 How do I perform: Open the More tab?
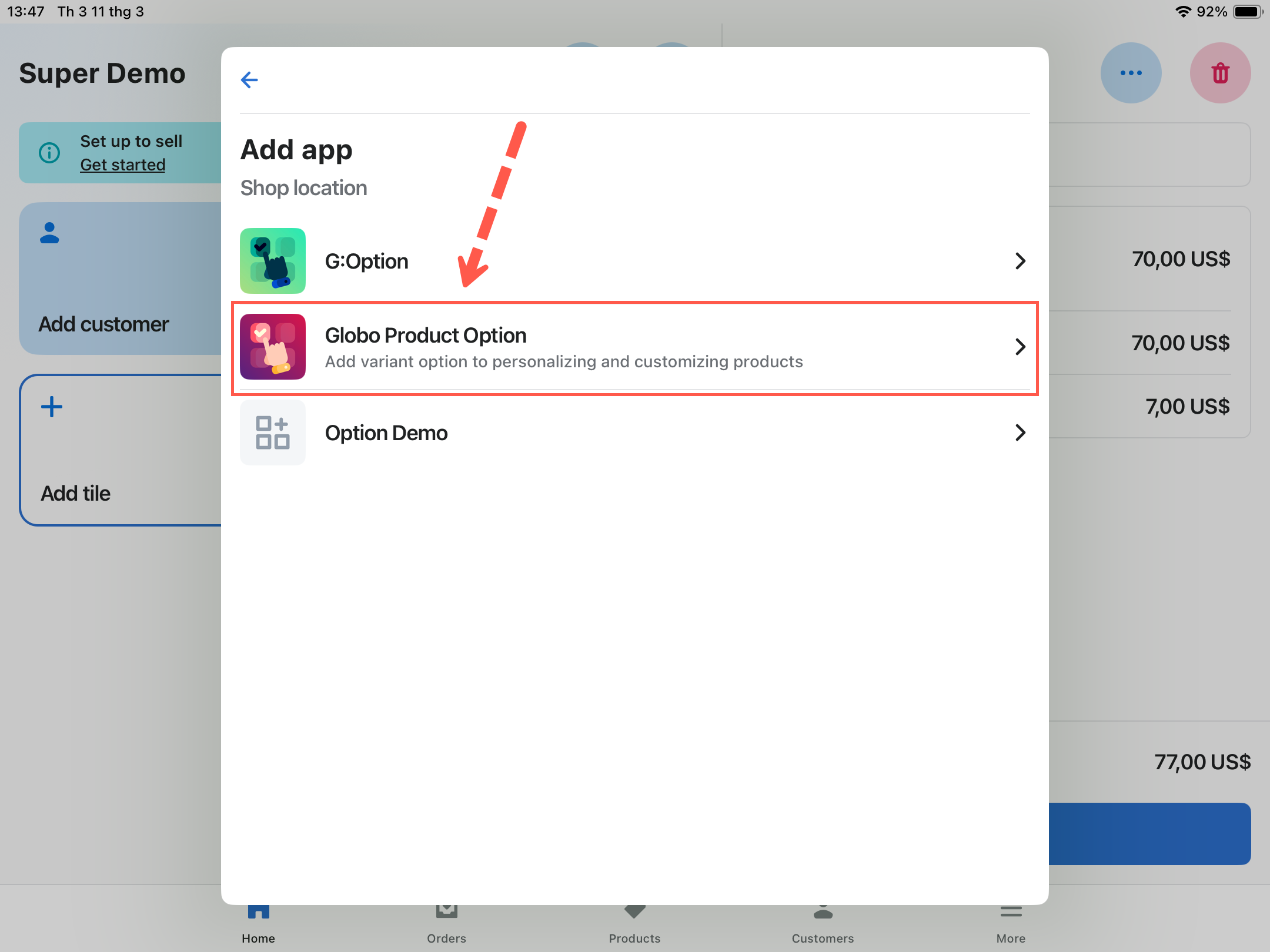[1011, 925]
